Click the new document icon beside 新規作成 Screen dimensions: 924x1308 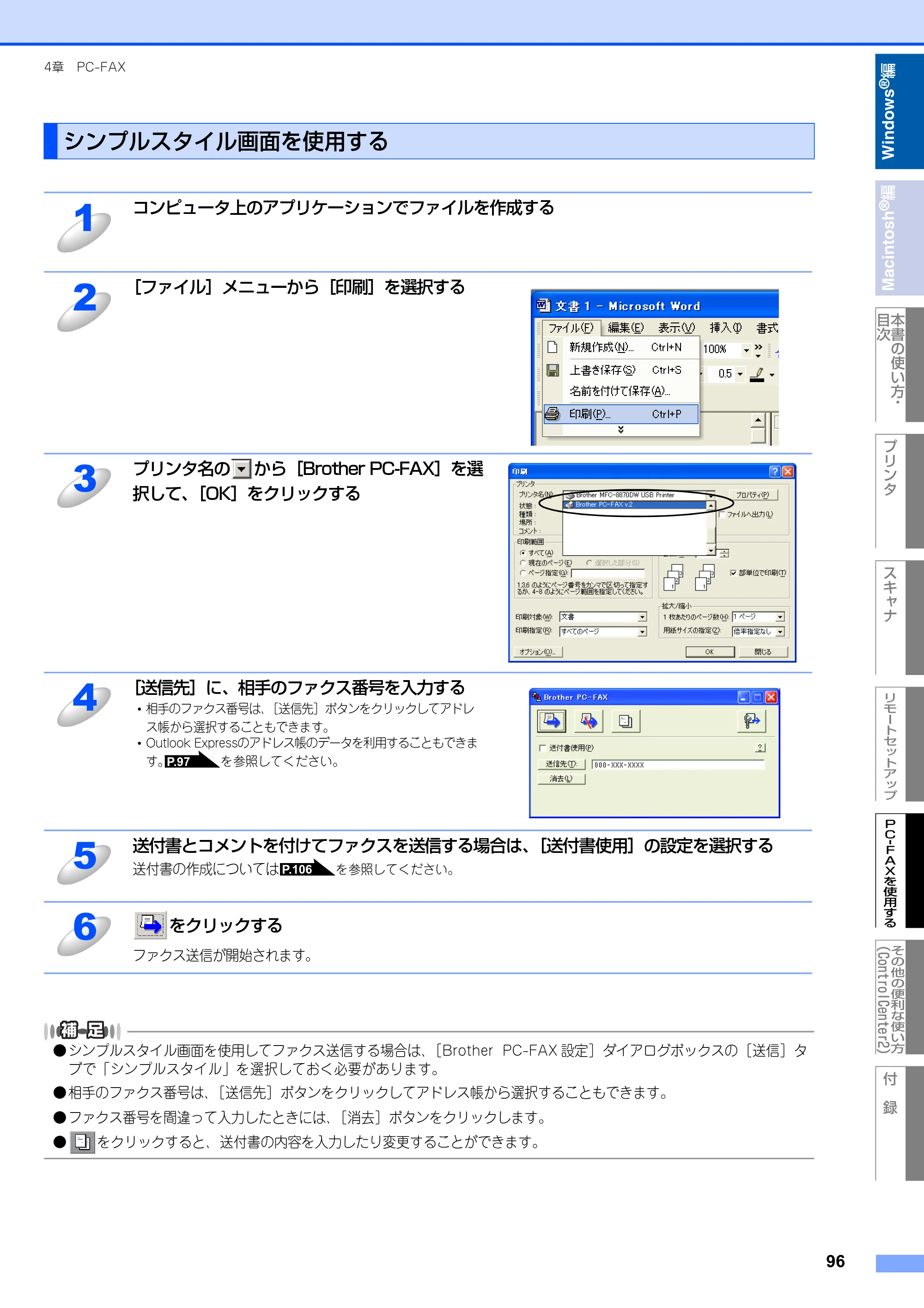(552, 347)
